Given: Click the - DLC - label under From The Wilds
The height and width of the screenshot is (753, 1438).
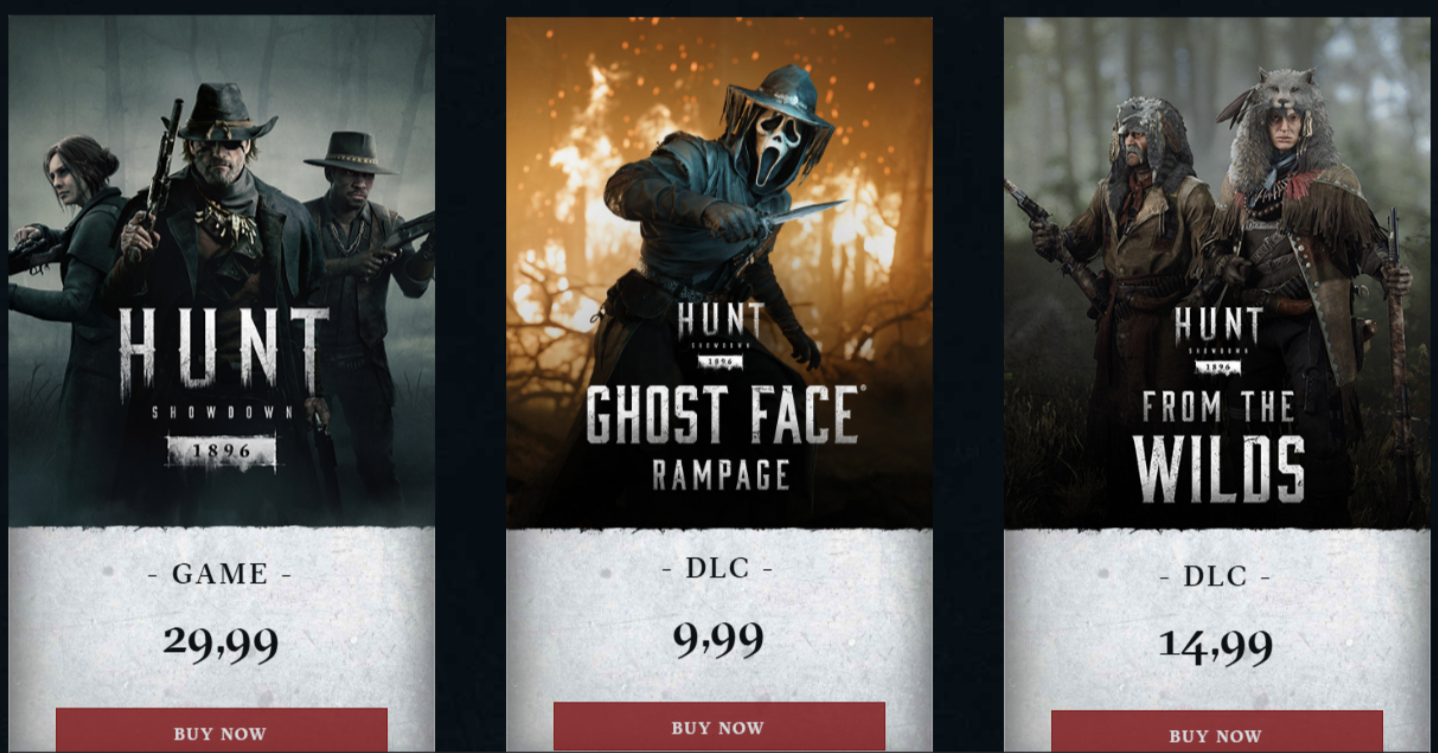Looking at the screenshot, I should (x=1216, y=576).
